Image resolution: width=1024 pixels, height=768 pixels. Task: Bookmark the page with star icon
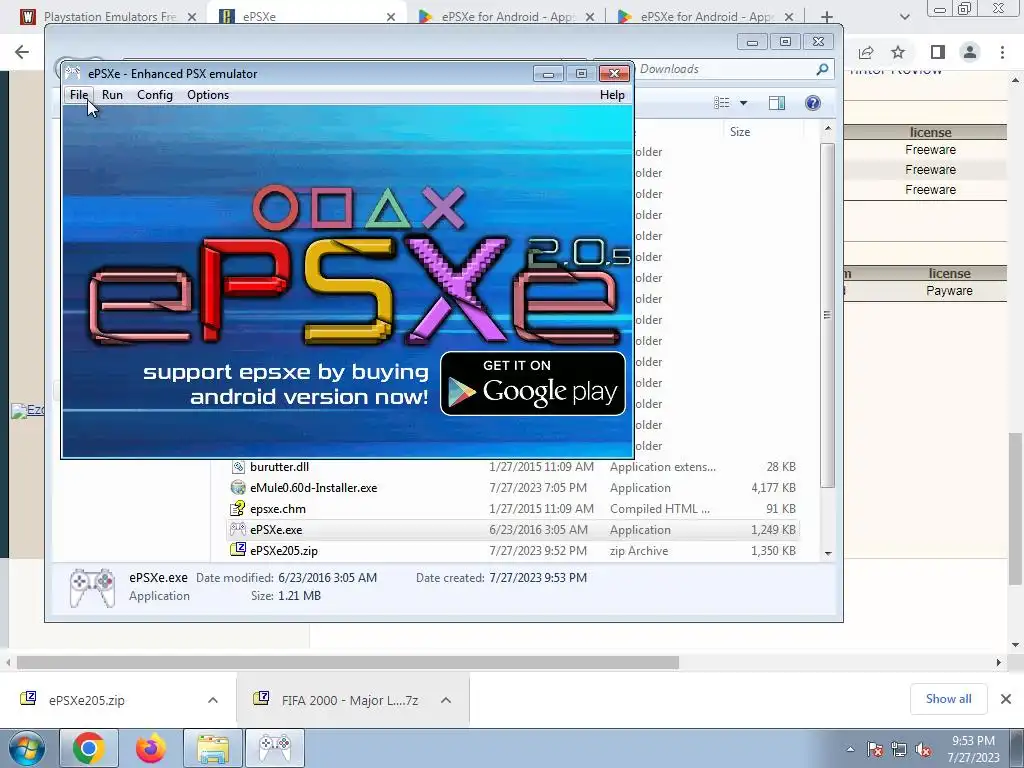click(898, 52)
